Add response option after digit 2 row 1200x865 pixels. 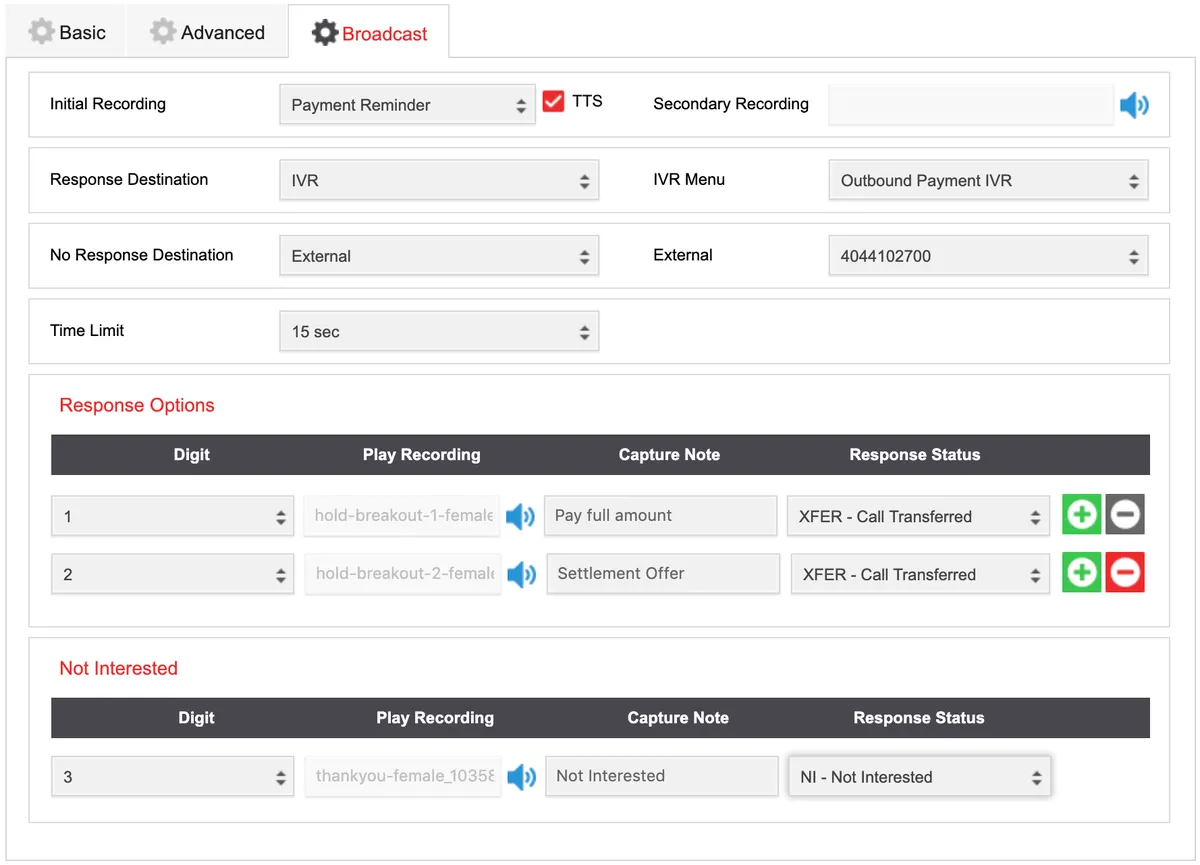point(1081,573)
